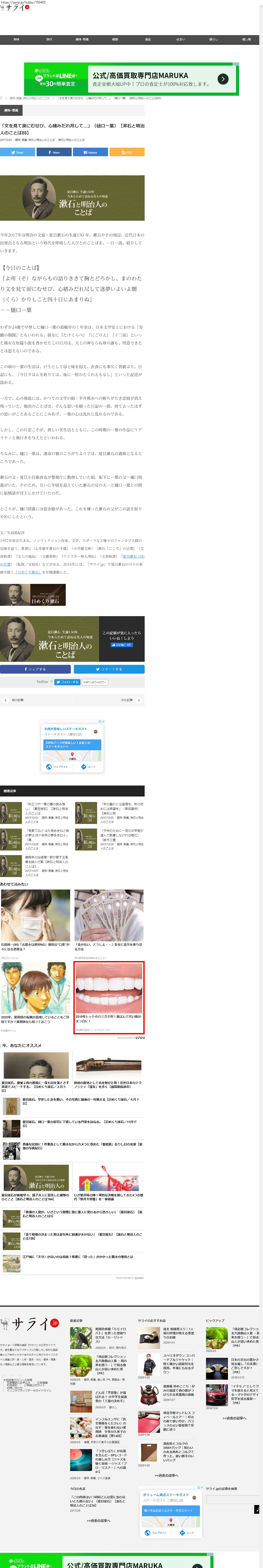Close the steak restaurant ad with X
Screen dimensions: 263x1568
[103, 721]
